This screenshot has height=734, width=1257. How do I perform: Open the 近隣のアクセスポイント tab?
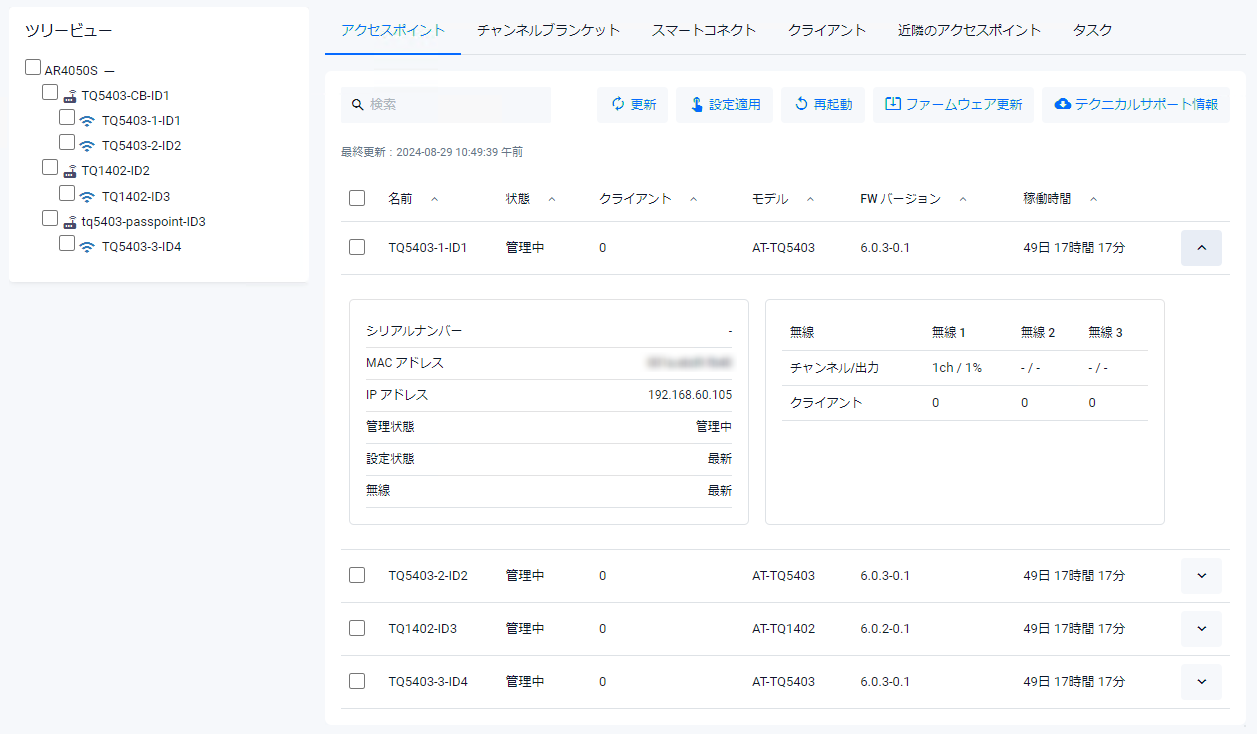969,30
